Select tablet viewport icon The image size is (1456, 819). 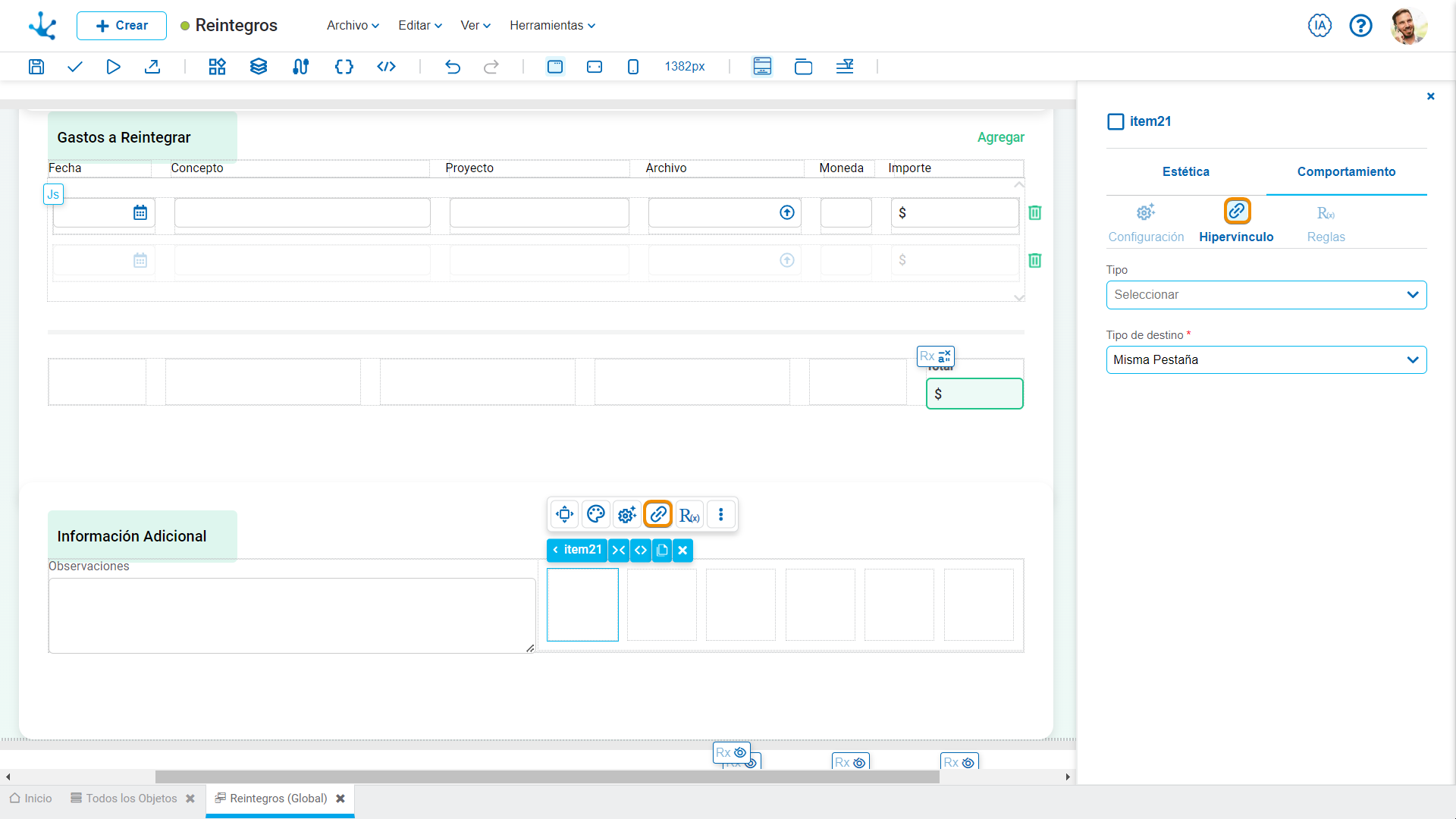(595, 67)
